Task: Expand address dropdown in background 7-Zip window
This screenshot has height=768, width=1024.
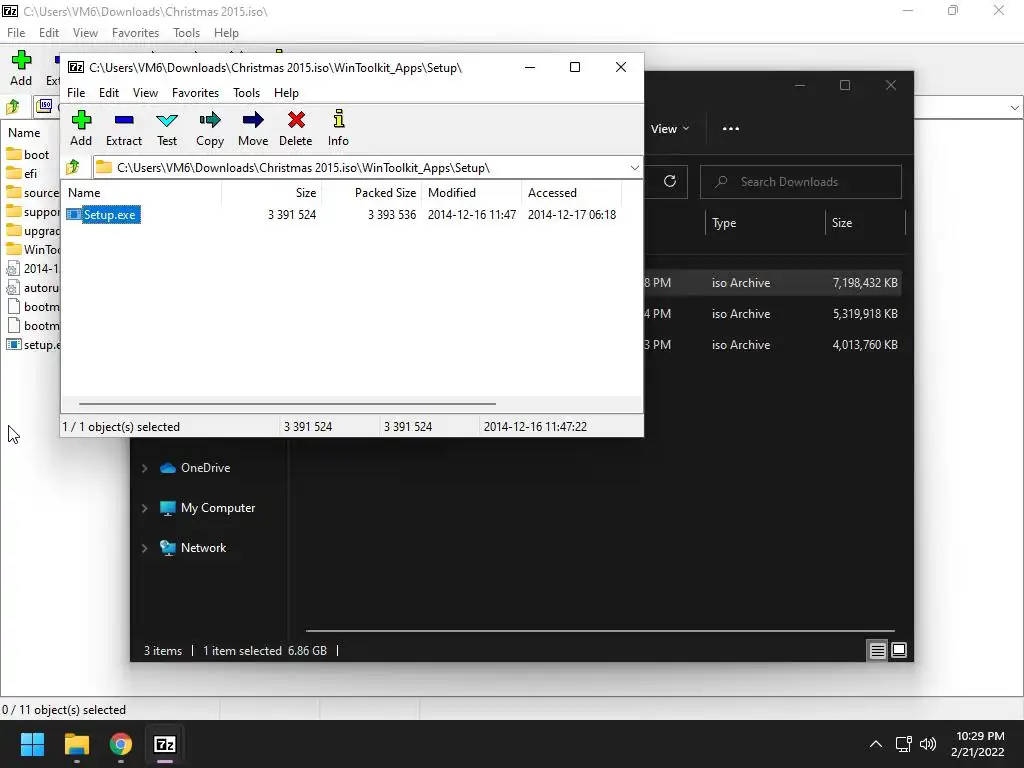Action: 1014,108
